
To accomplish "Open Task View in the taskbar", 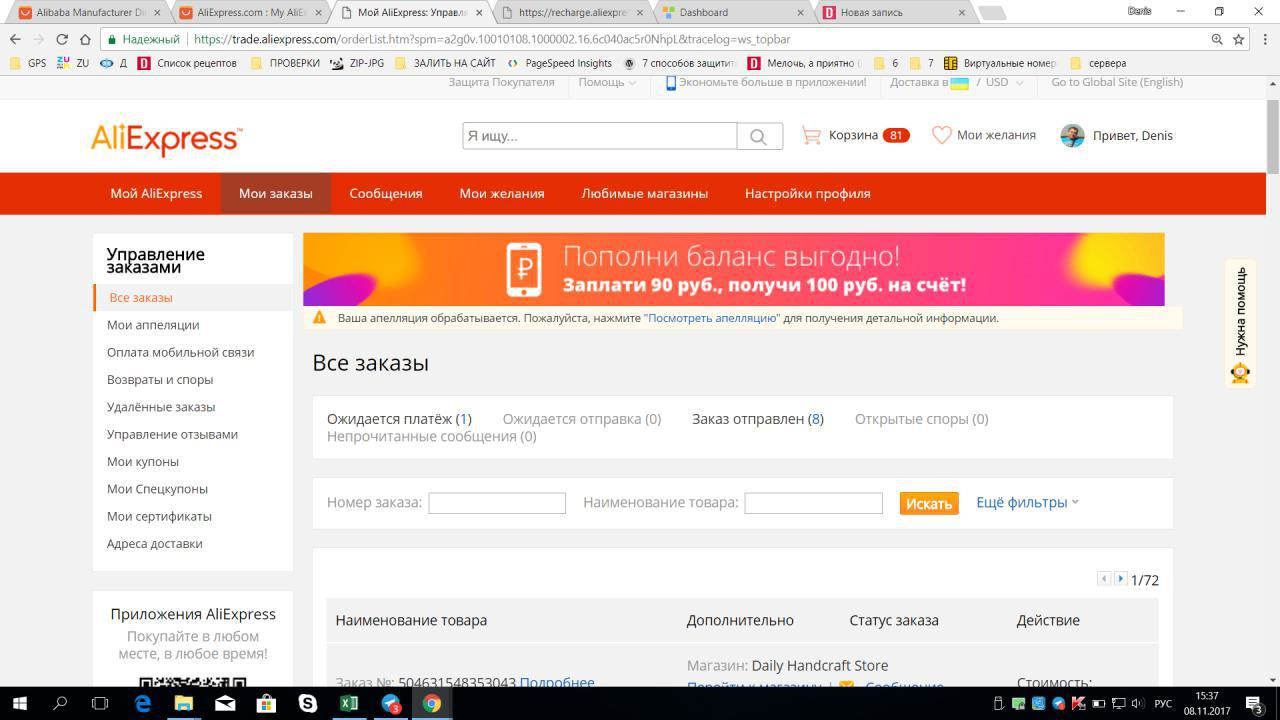I will click(x=100, y=704).
